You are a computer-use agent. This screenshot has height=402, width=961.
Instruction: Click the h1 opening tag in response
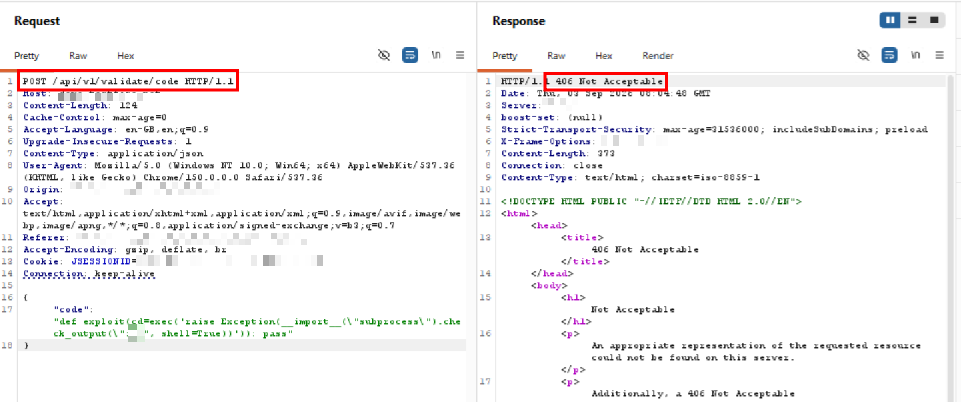[573, 297]
